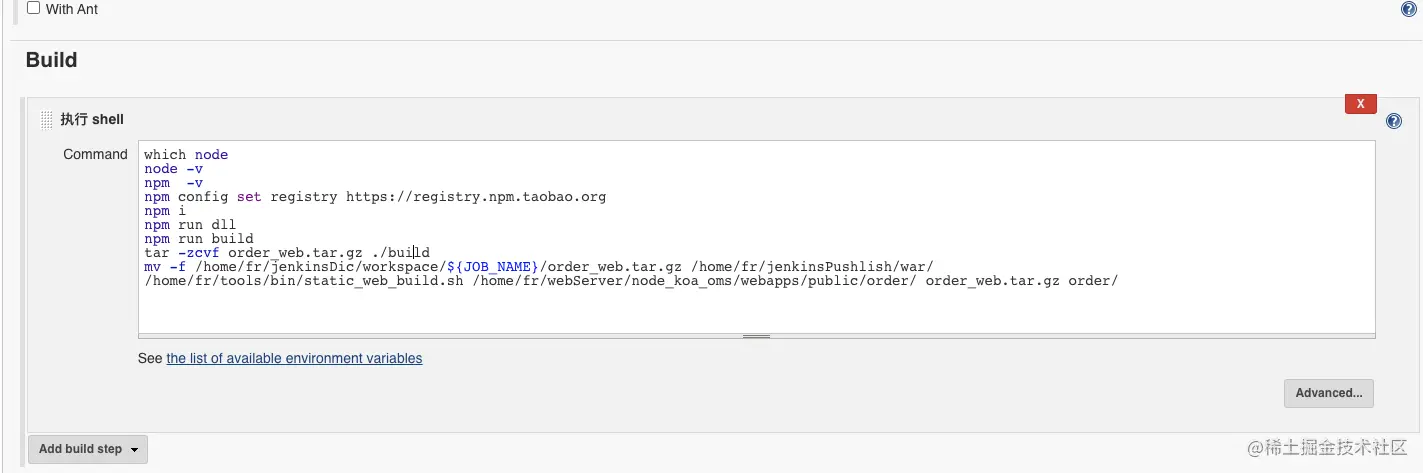1423x473 pixels.
Task: Open the list of available environment variables
Action: coord(294,358)
